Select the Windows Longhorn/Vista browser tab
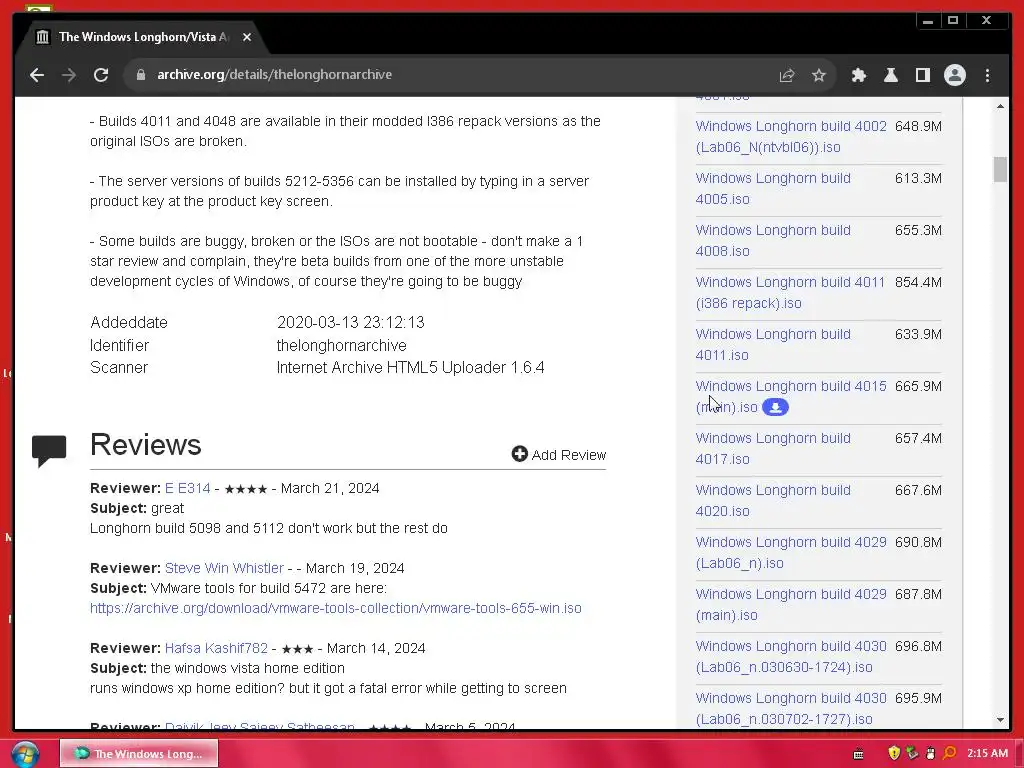Screen dimensions: 1024x768 (142, 37)
